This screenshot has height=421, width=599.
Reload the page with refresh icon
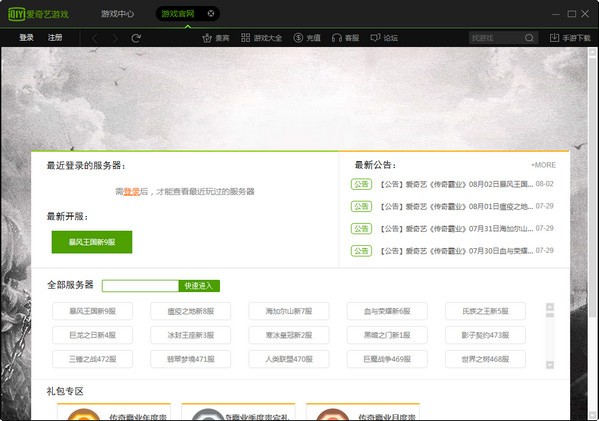pos(136,38)
